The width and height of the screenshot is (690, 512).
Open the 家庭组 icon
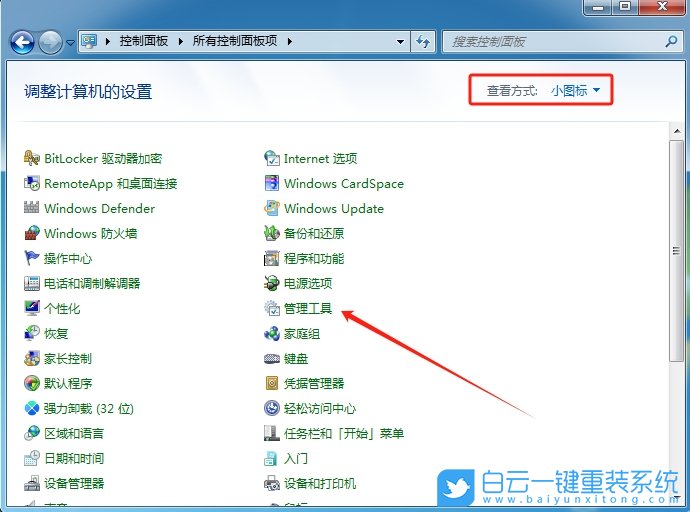(272, 333)
